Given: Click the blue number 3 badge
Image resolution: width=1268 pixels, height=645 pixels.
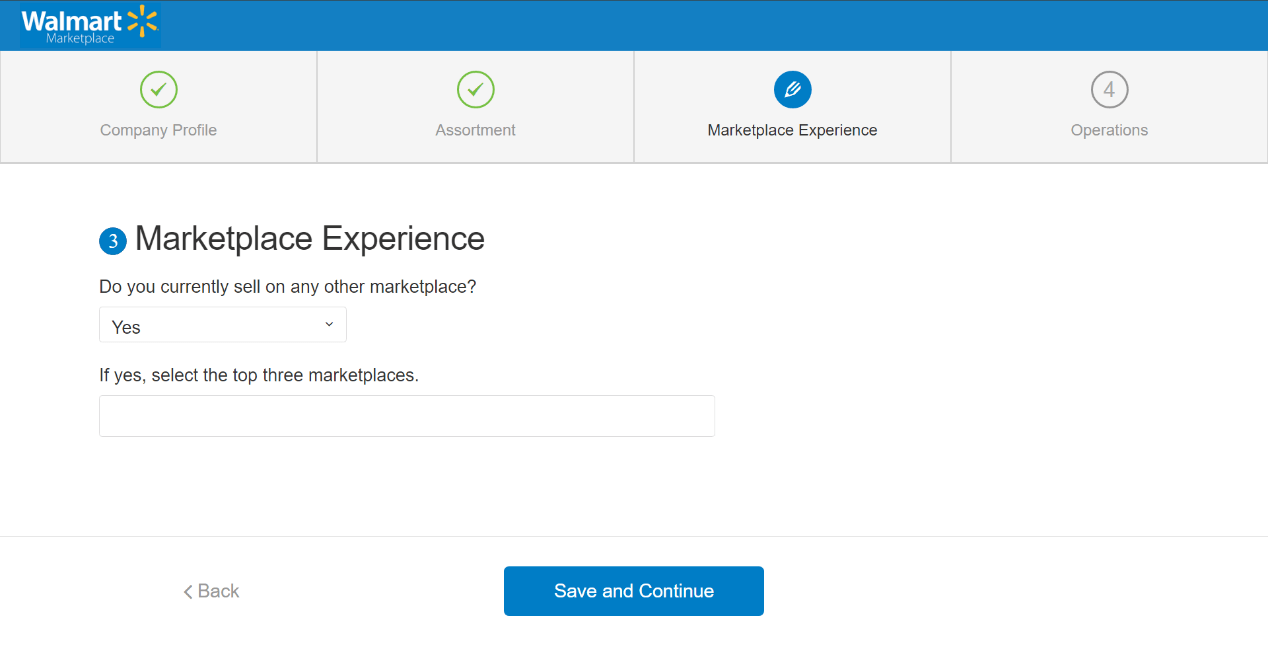Looking at the screenshot, I should (113, 241).
